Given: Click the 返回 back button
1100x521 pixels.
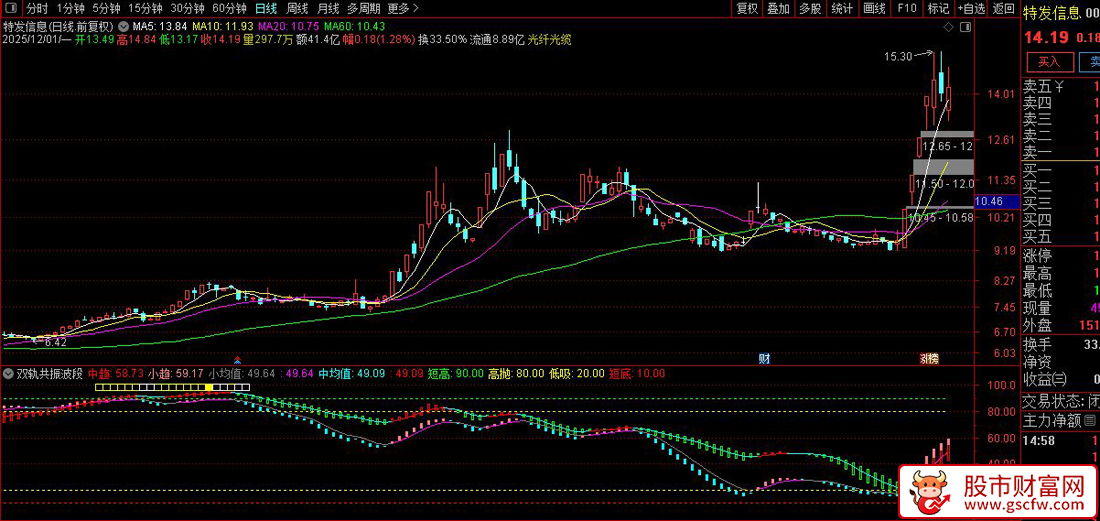Looking at the screenshot, I should click(1003, 8).
